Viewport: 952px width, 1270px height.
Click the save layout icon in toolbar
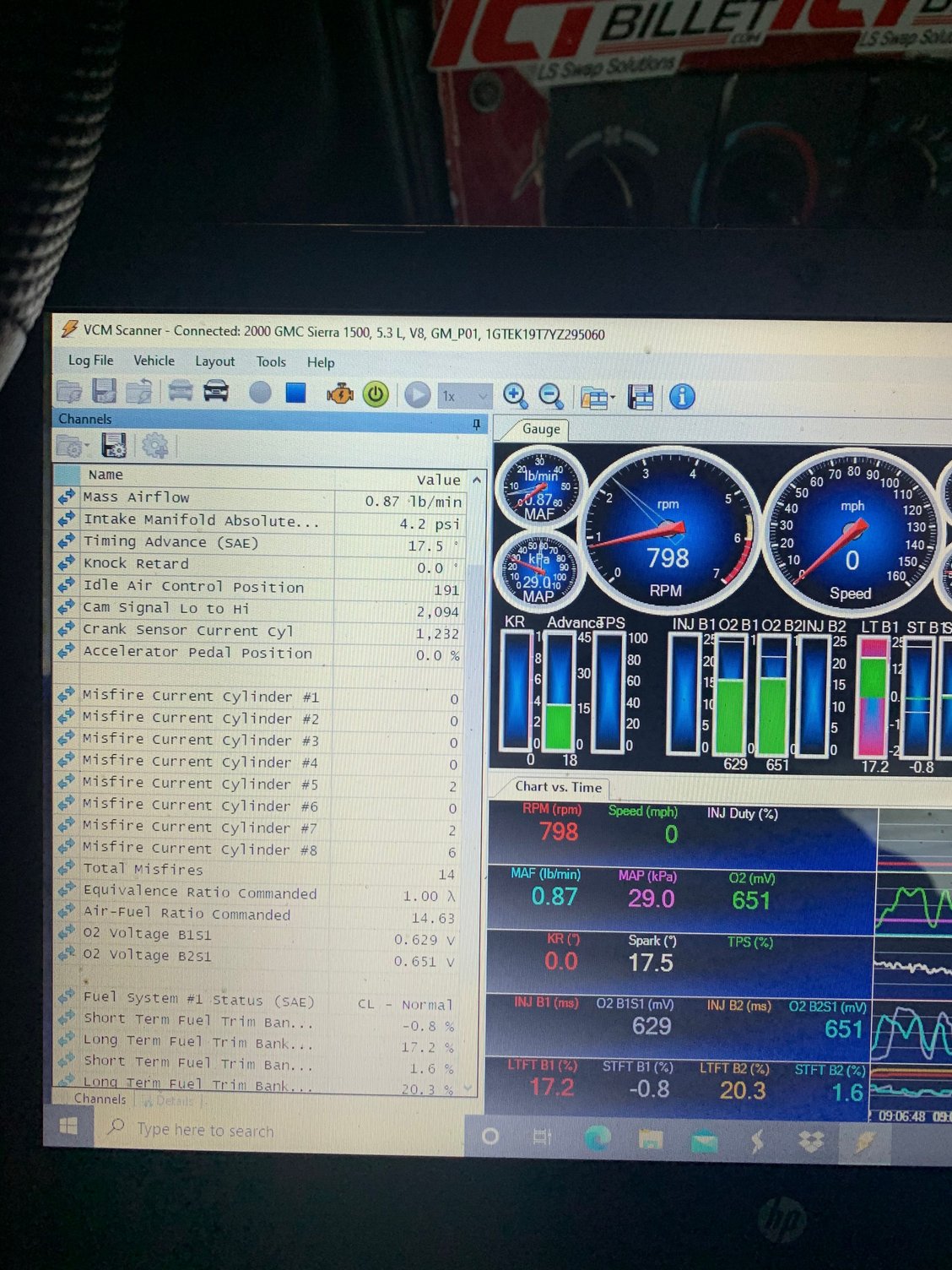(641, 397)
